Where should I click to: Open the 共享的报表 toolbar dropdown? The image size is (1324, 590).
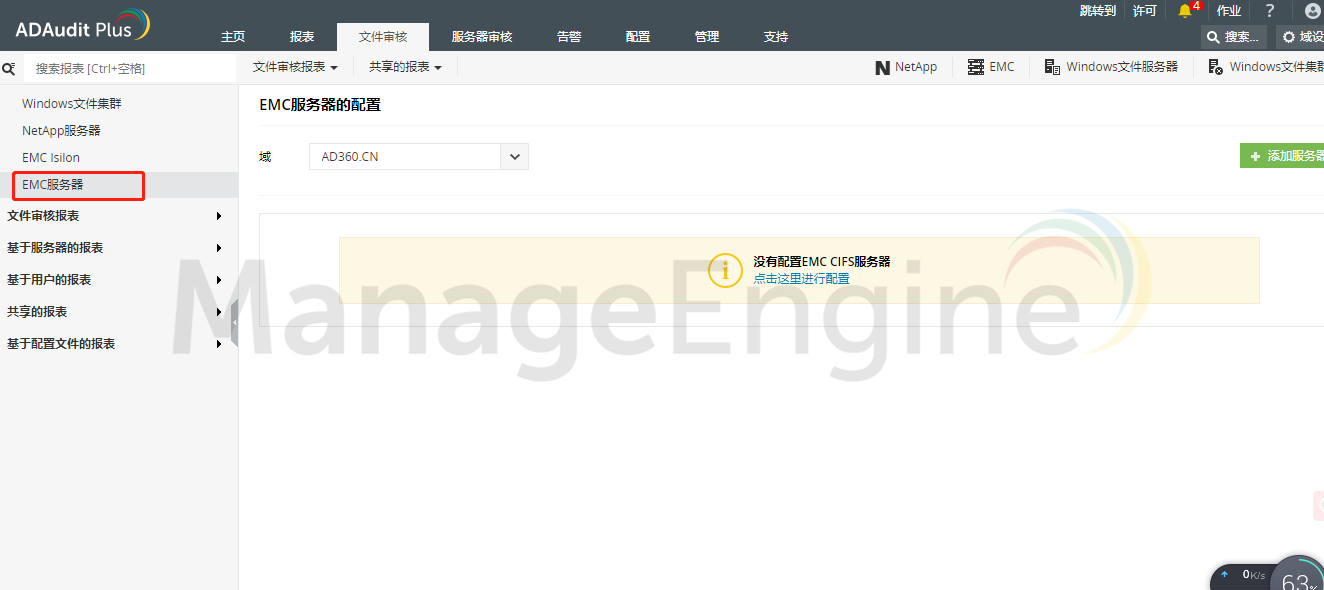tap(405, 67)
